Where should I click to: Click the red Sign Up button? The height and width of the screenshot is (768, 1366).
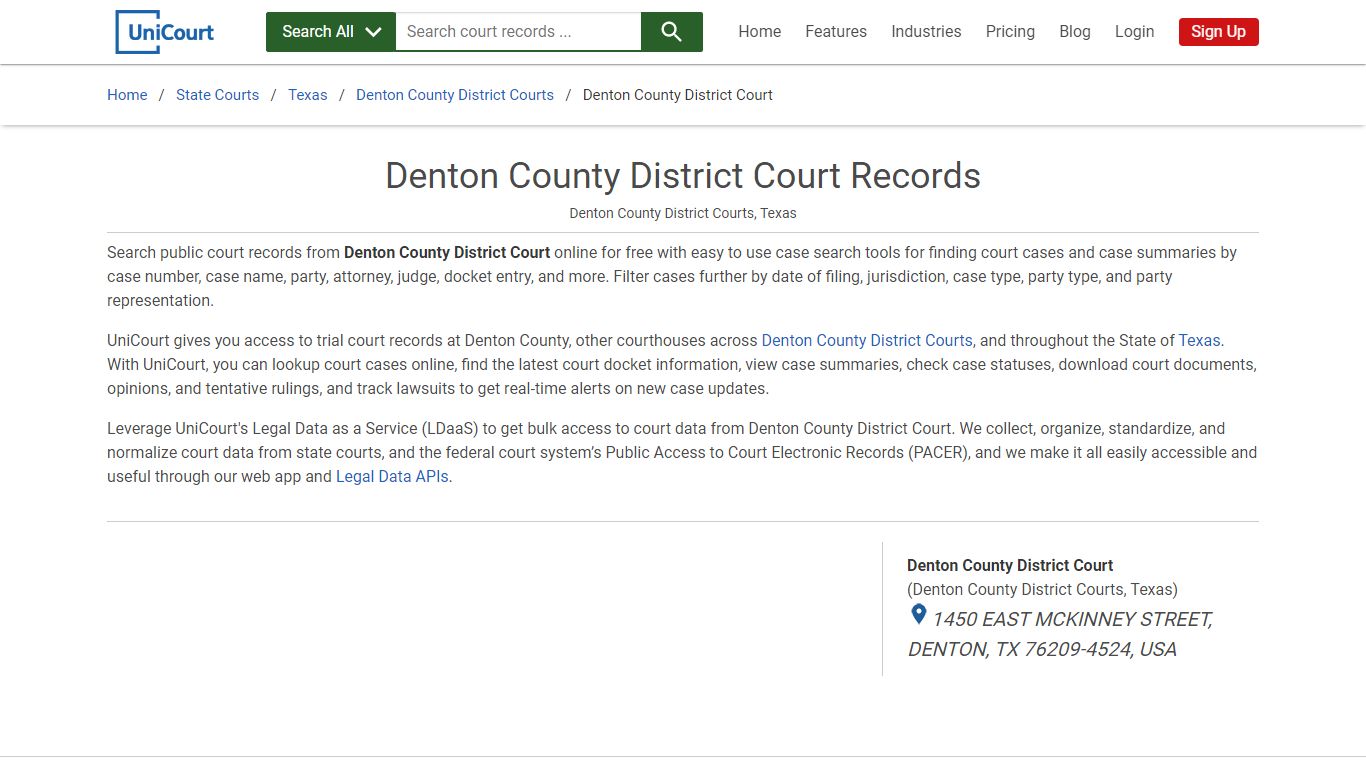coord(1218,32)
